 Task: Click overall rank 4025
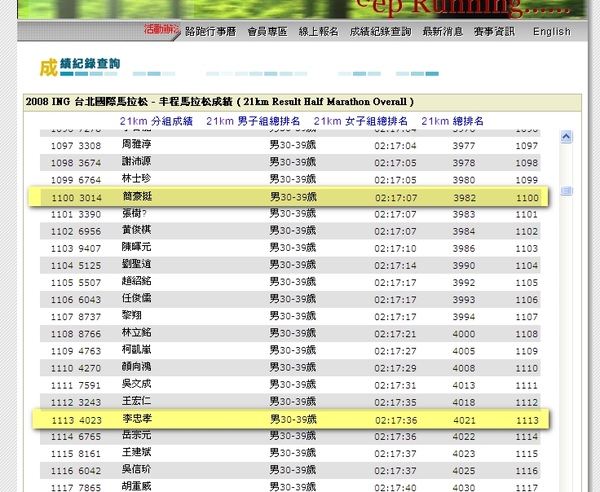tap(464, 471)
